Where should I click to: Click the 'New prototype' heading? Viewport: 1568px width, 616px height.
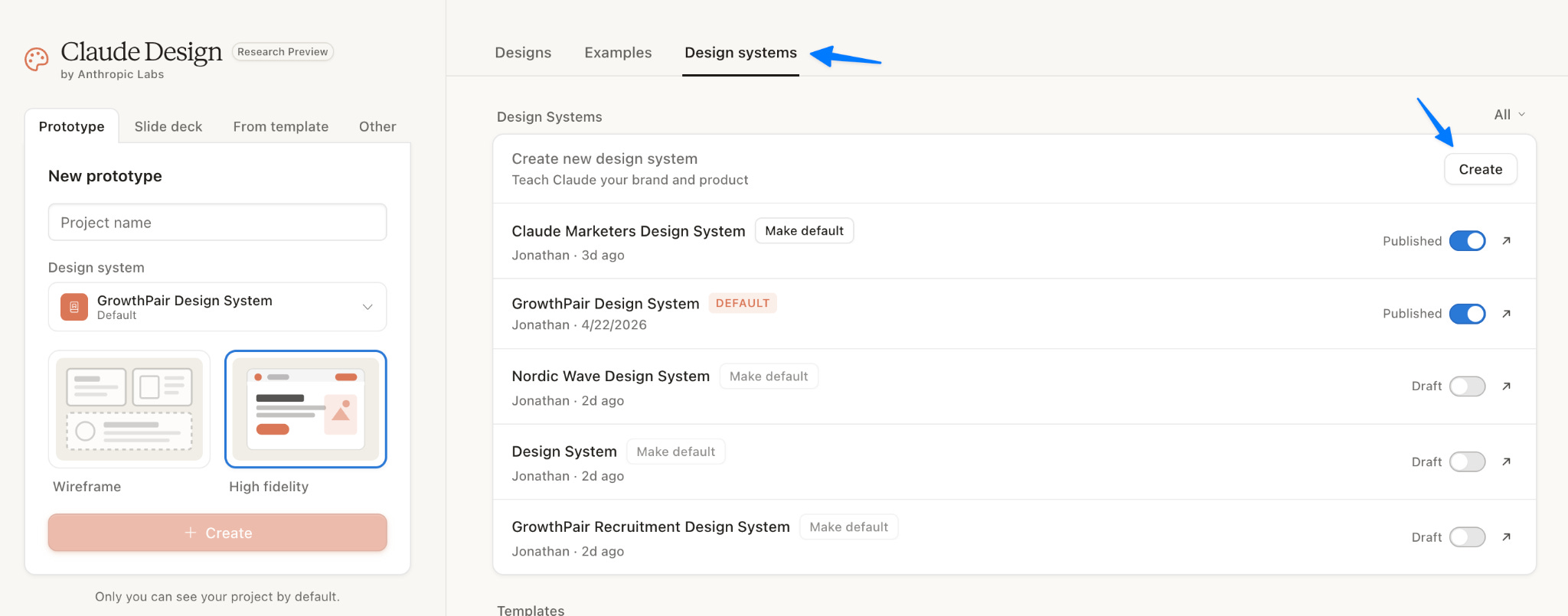click(105, 176)
